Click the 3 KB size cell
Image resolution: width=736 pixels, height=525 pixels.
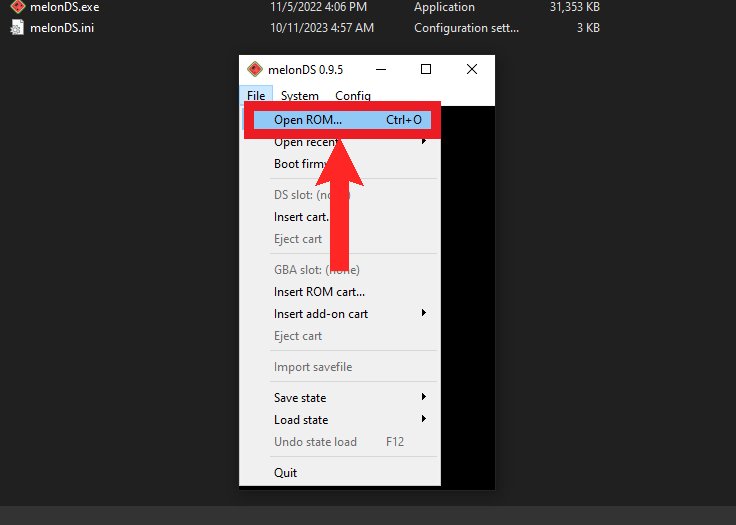click(588, 28)
